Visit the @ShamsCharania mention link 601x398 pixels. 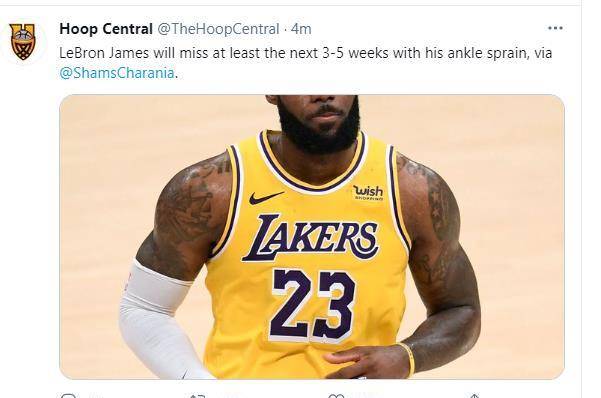click(117, 72)
